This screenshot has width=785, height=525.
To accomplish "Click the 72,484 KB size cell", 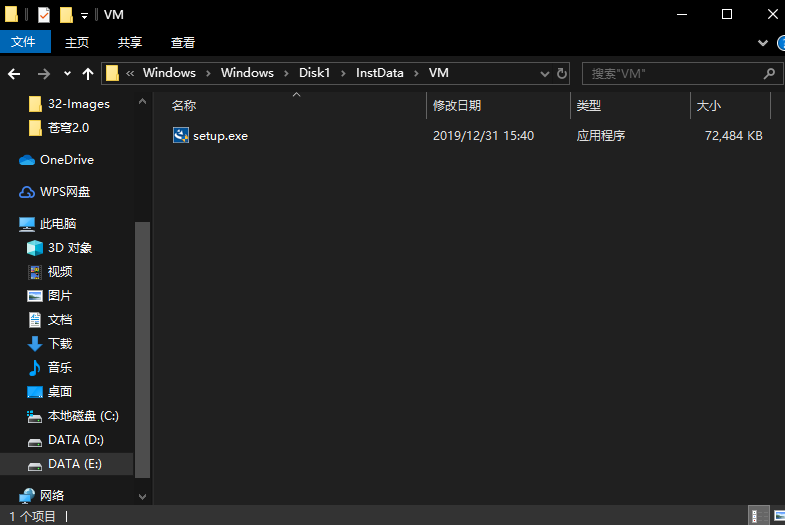I will click(x=733, y=136).
